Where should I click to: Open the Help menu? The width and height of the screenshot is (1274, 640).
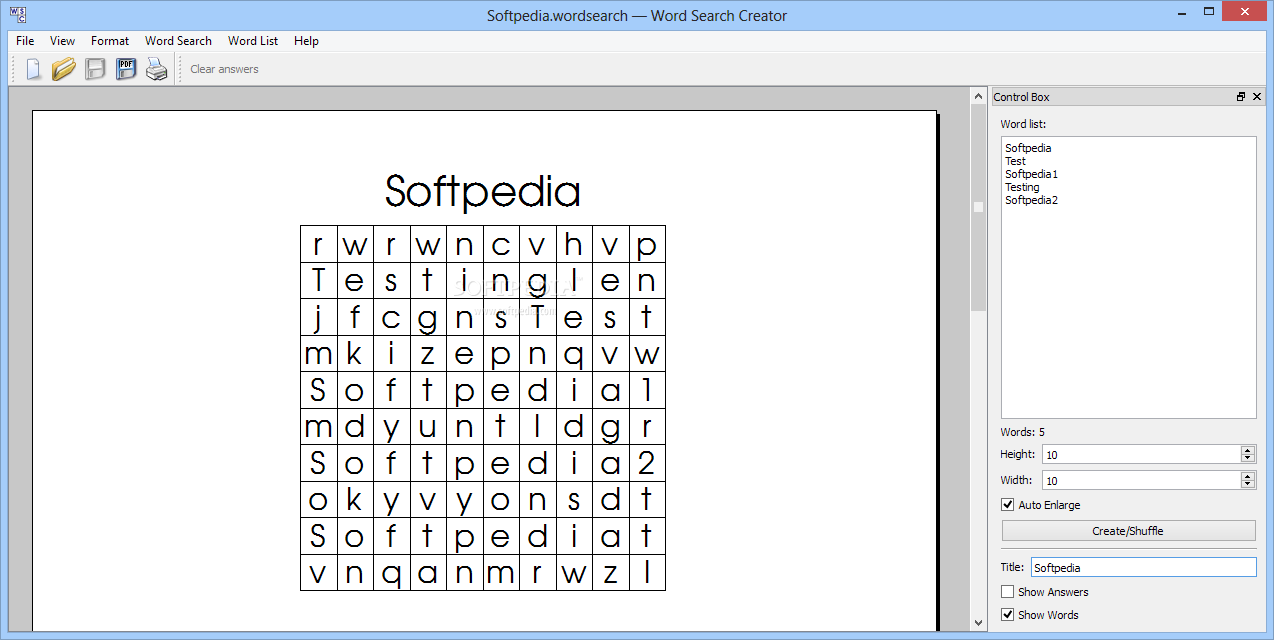tap(306, 41)
